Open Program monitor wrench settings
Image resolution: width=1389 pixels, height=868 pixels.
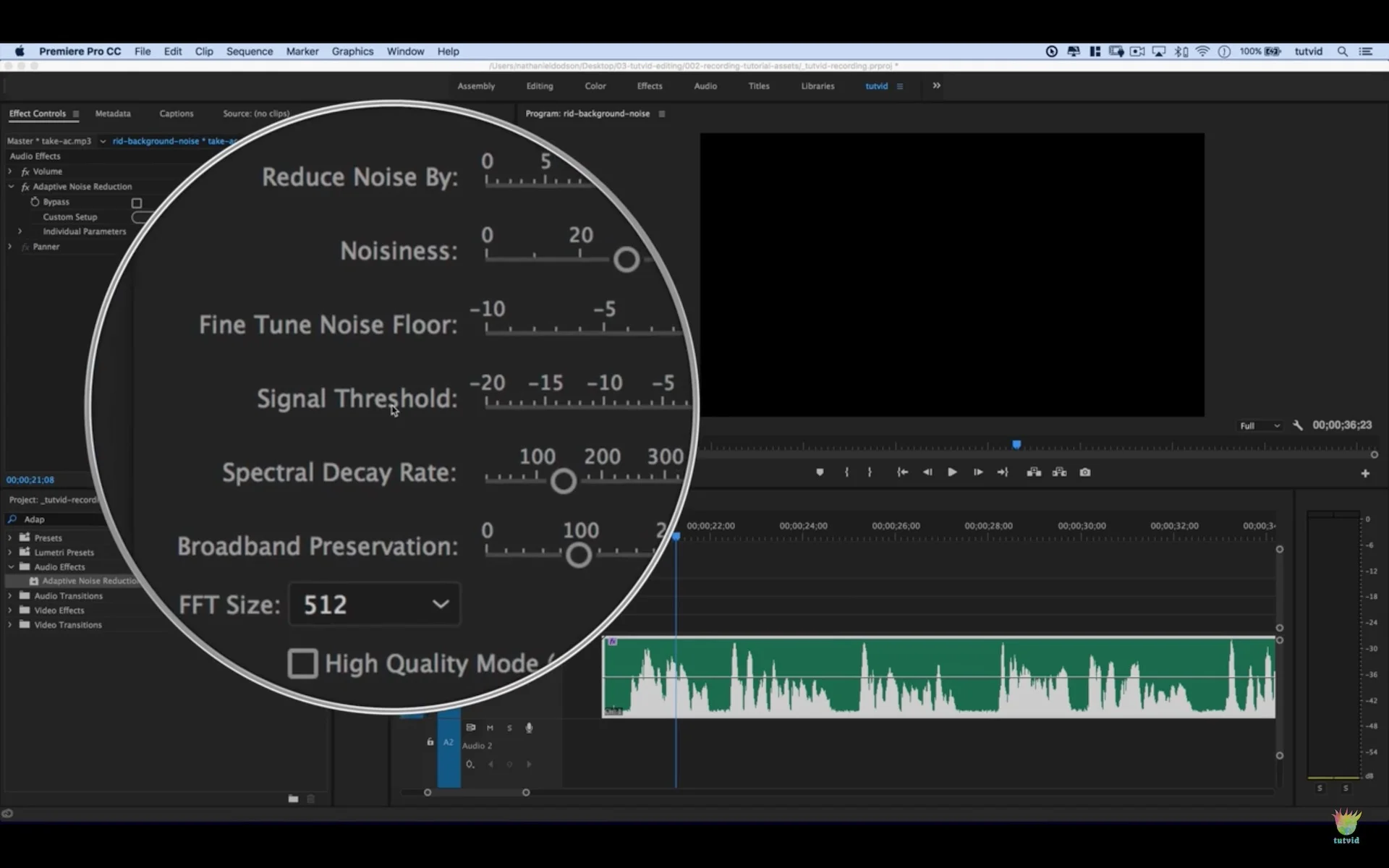1298,425
